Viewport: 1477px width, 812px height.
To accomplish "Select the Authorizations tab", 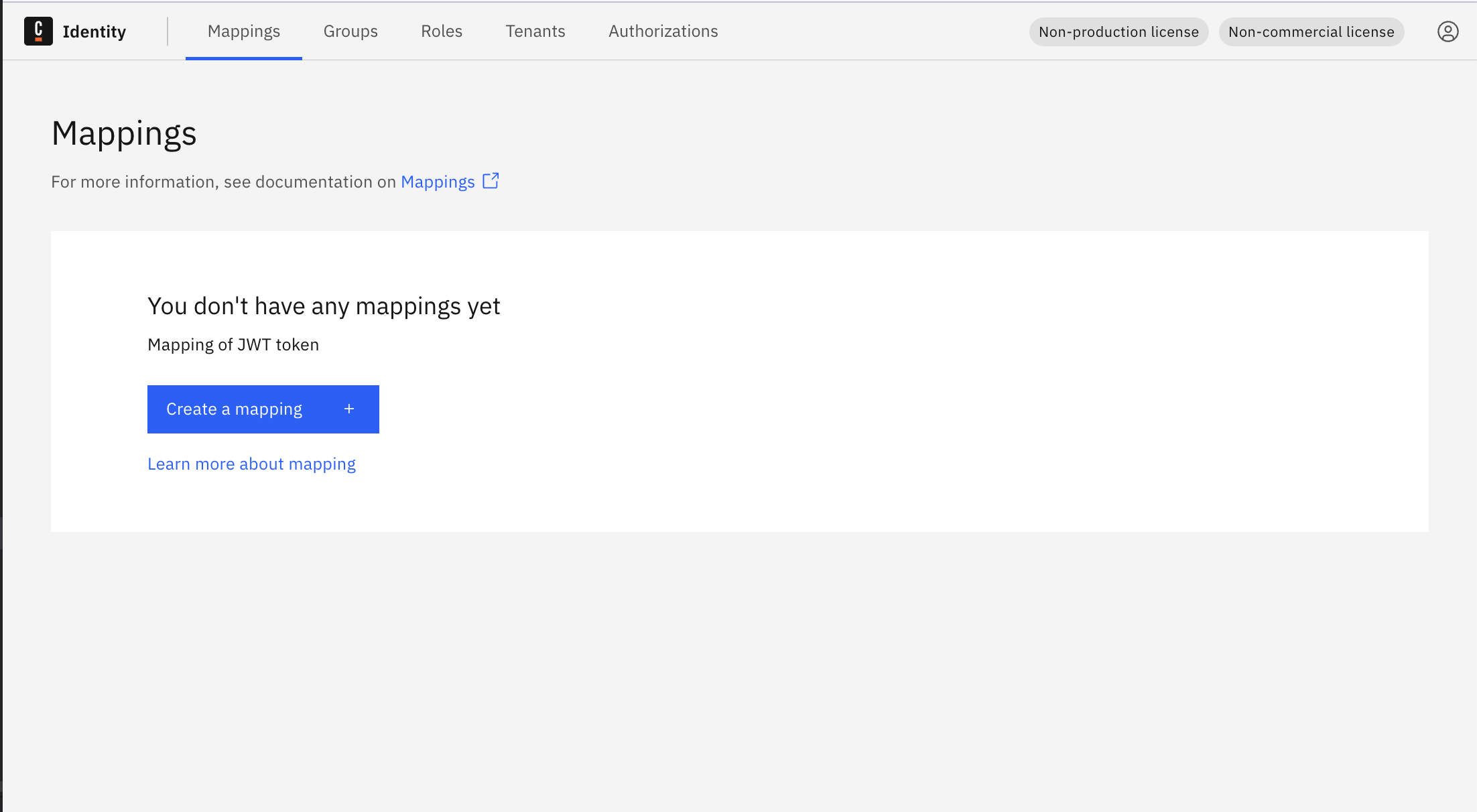I will [663, 31].
